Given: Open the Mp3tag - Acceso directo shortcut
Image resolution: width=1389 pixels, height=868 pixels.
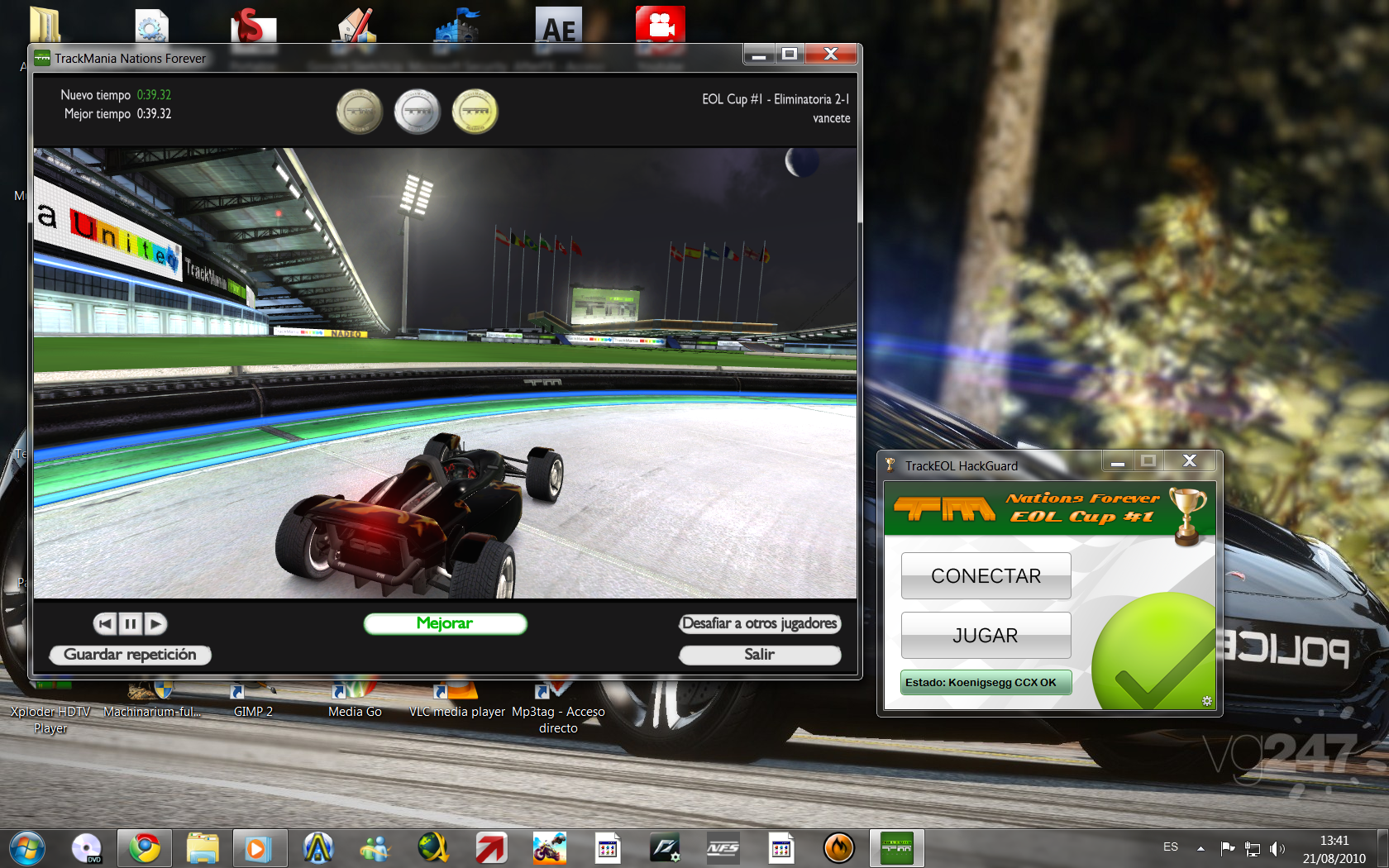Looking at the screenshot, I should [558, 707].
